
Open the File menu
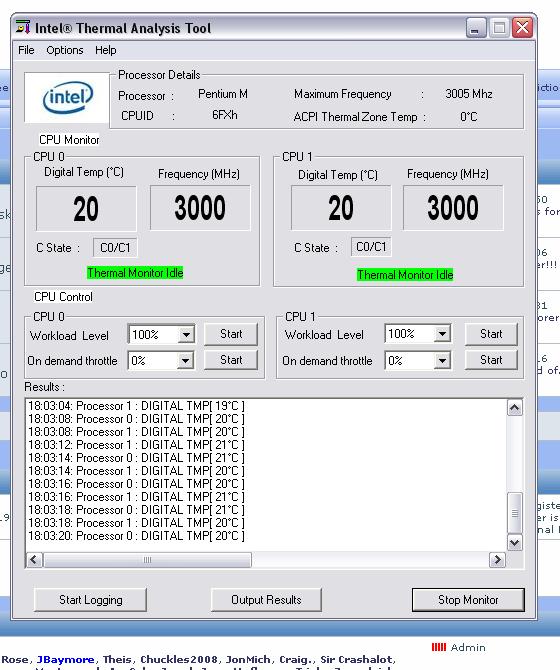[x=26, y=50]
